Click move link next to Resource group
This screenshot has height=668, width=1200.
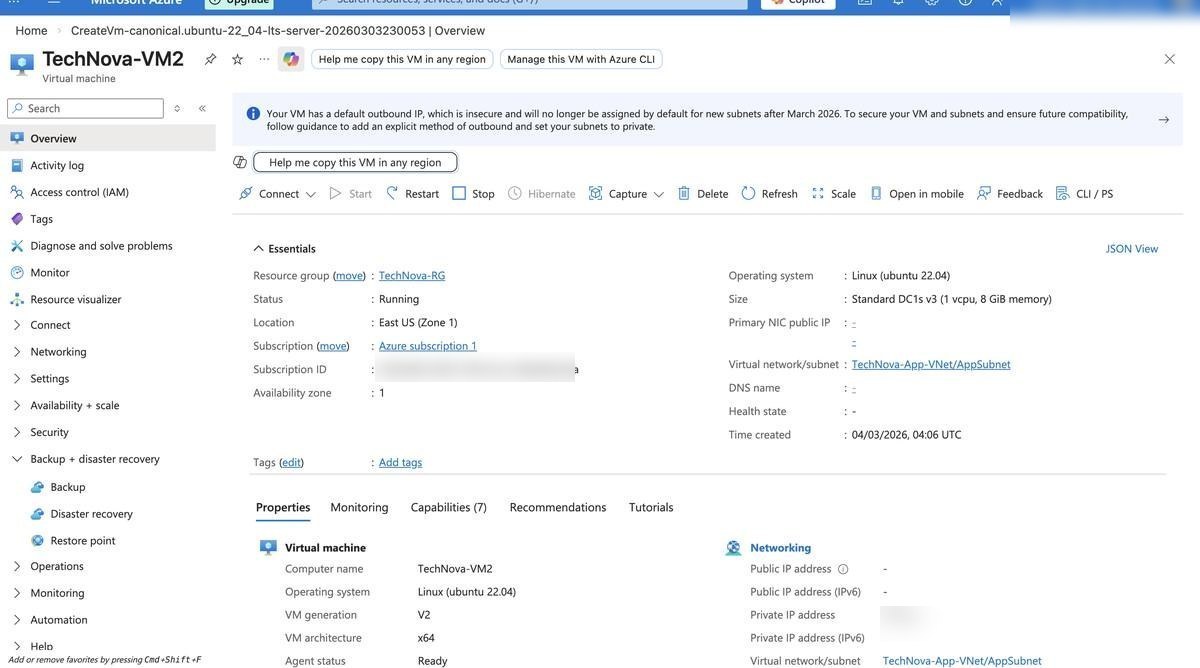(x=349, y=275)
